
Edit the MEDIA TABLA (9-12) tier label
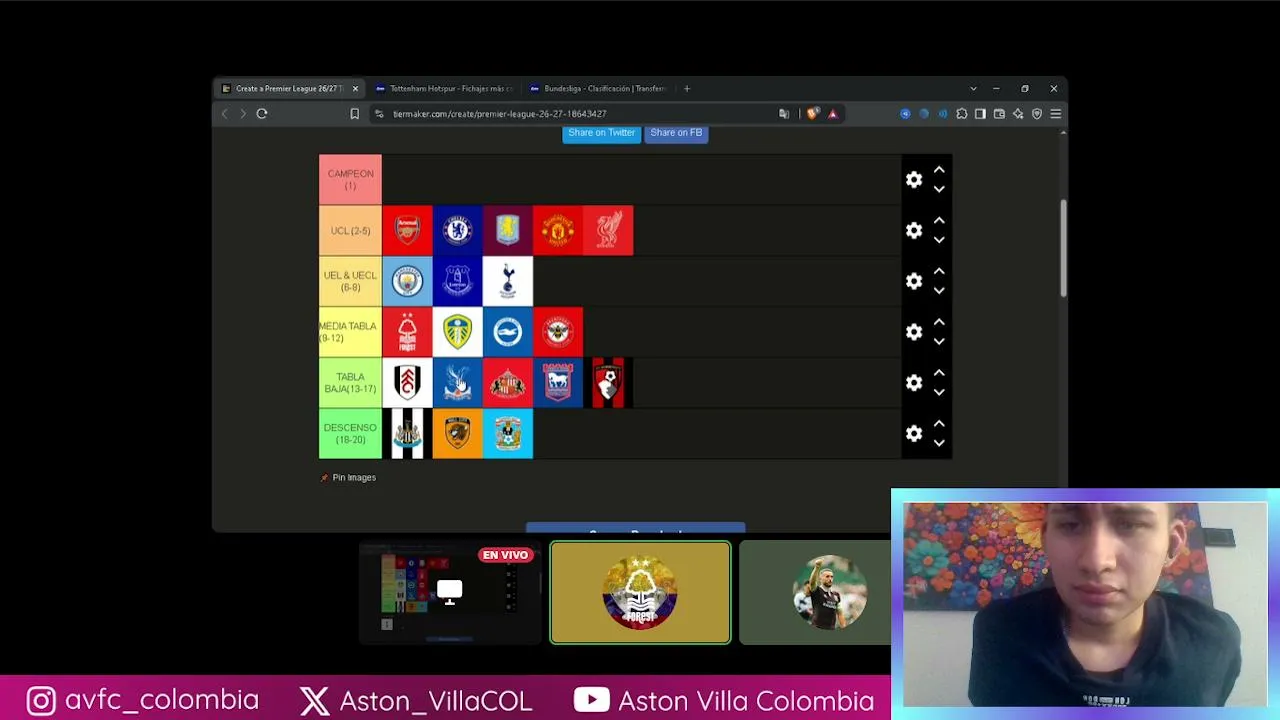coord(350,332)
